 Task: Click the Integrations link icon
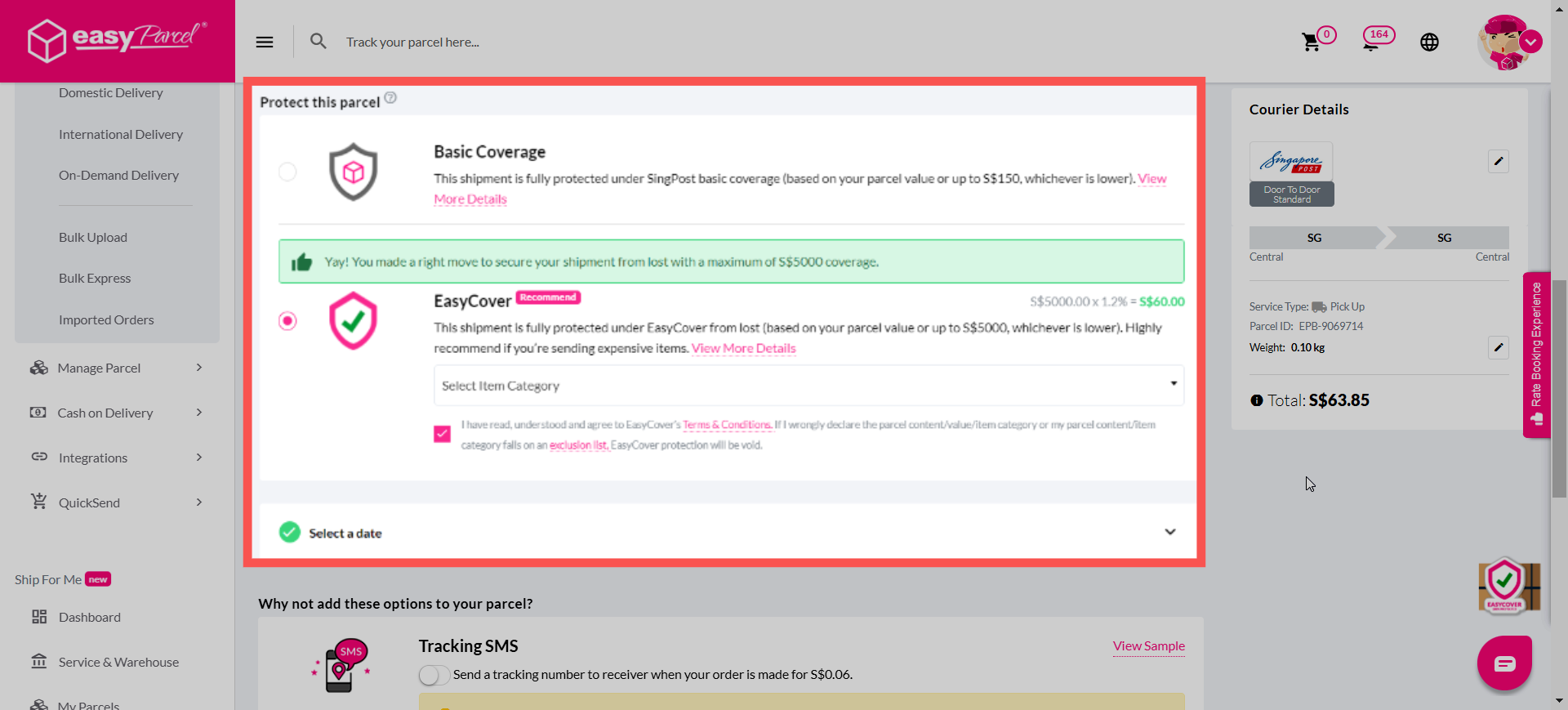point(39,457)
